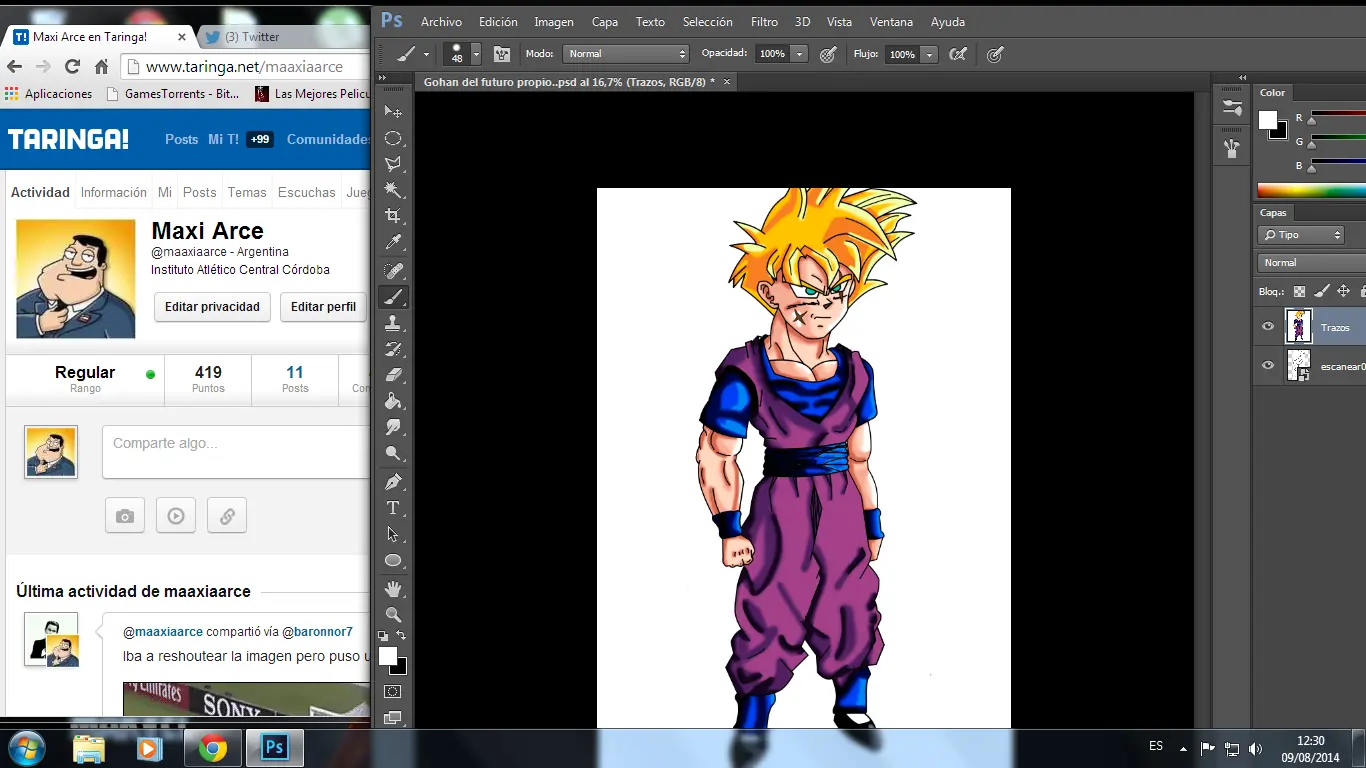Select the Paint Bucket tool
Image resolution: width=1366 pixels, height=768 pixels.
tap(393, 401)
